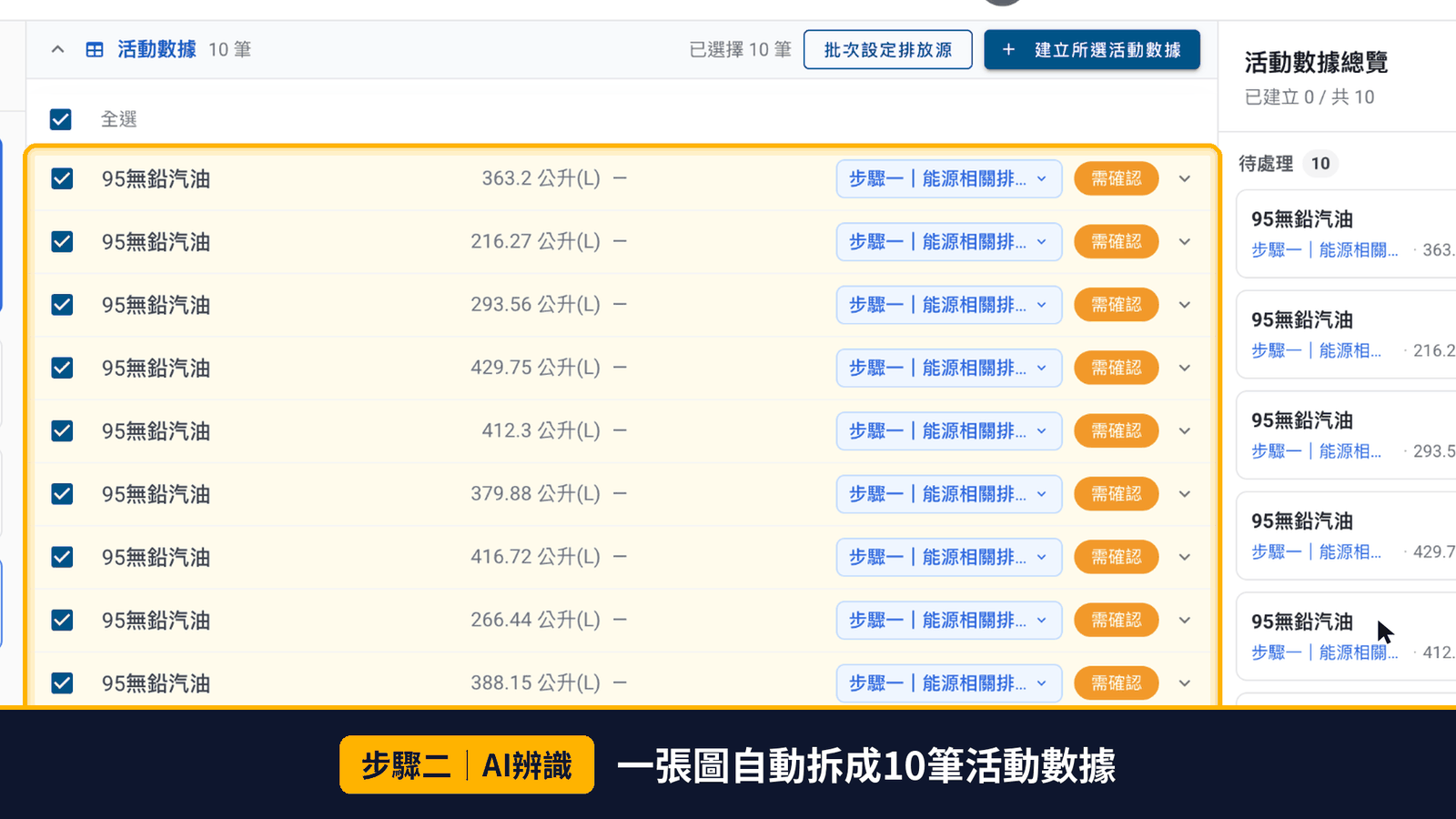This screenshot has height=819, width=1456.
Task: Open emission source dropdown for 416.72 row
Action: click(x=949, y=556)
